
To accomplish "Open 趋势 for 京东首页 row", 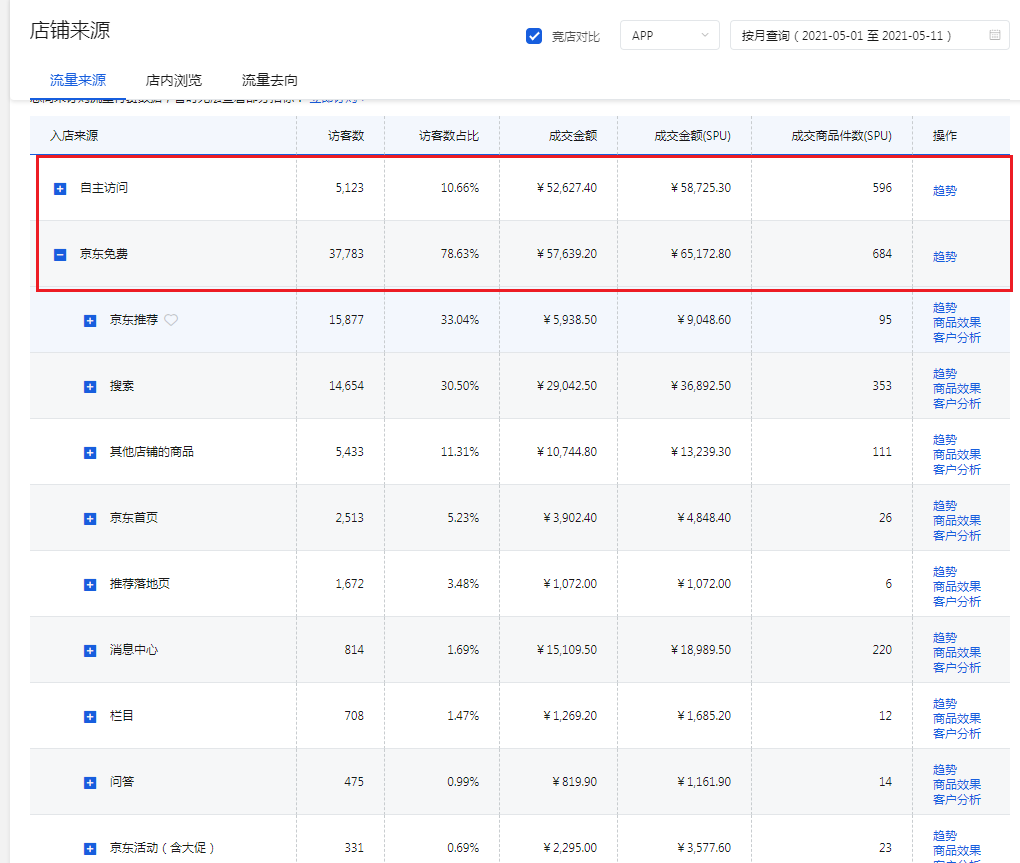I will [x=945, y=506].
